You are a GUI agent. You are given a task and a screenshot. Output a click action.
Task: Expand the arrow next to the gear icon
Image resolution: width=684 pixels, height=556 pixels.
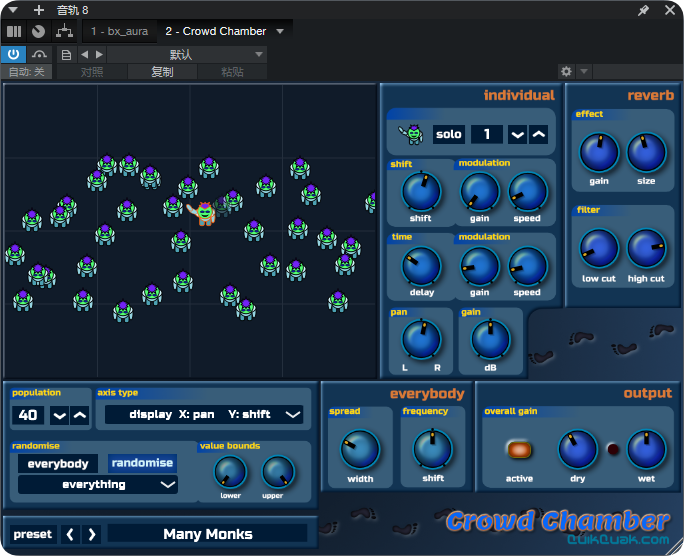coord(584,71)
